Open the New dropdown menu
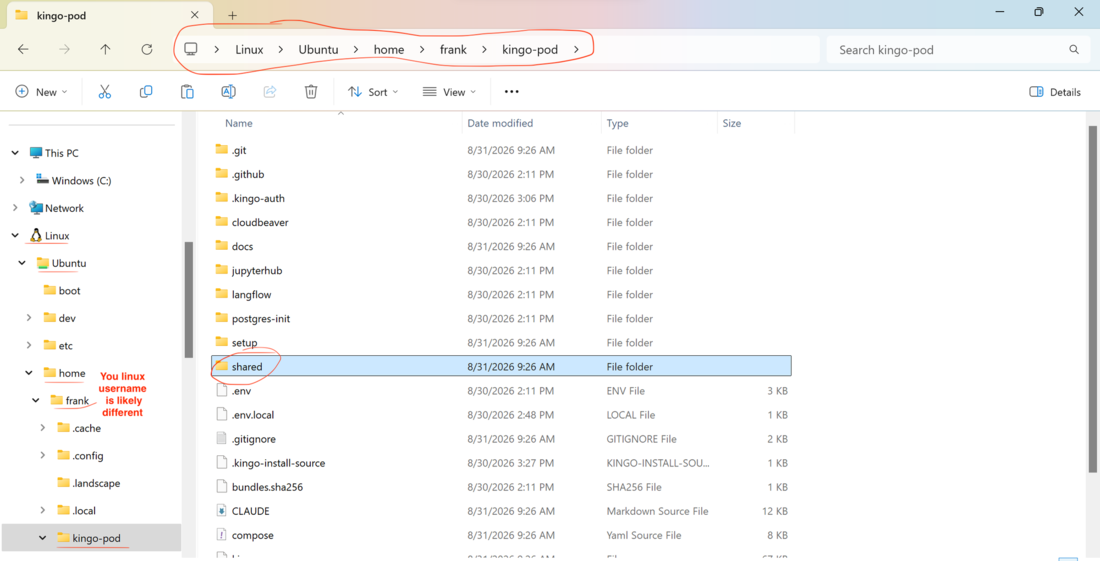 pyautogui.click(x=41, y=92)
